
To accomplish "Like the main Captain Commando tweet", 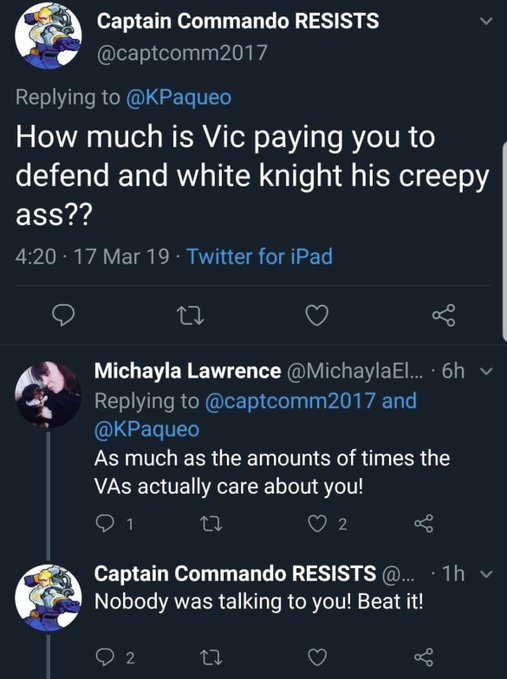I will [317, 315].
